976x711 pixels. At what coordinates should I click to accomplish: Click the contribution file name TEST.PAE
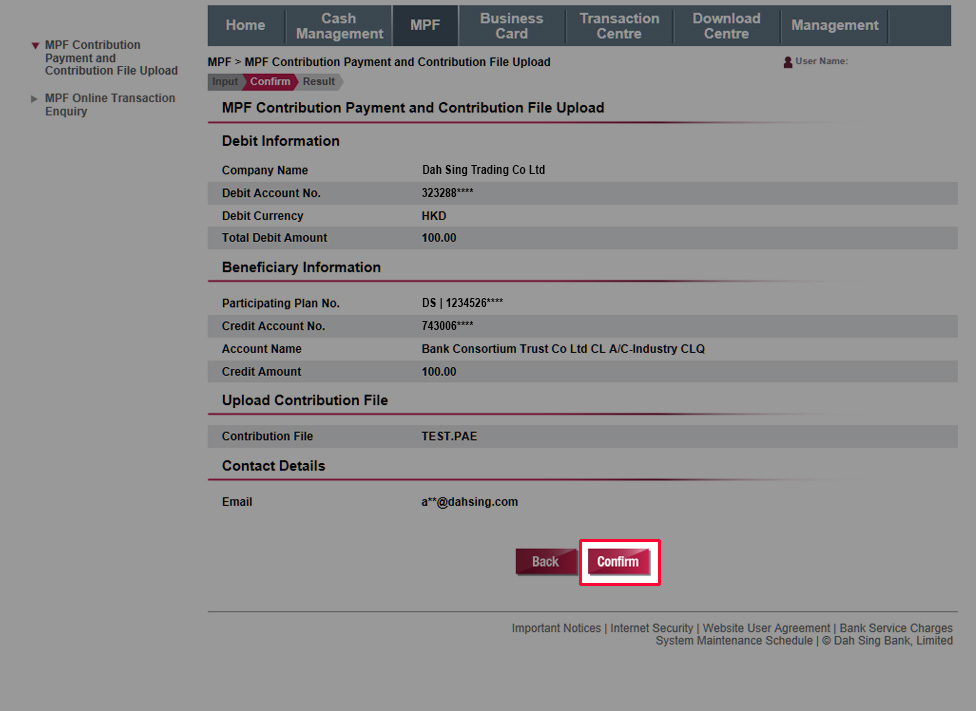point(449,436)
